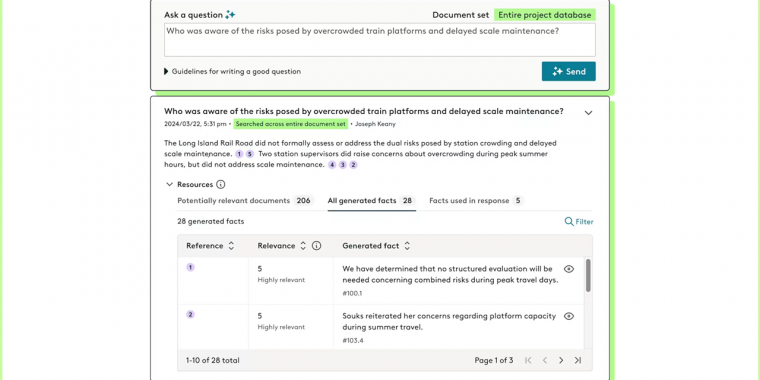
Task: Click Entire project database document set
Action: (545, 15)
